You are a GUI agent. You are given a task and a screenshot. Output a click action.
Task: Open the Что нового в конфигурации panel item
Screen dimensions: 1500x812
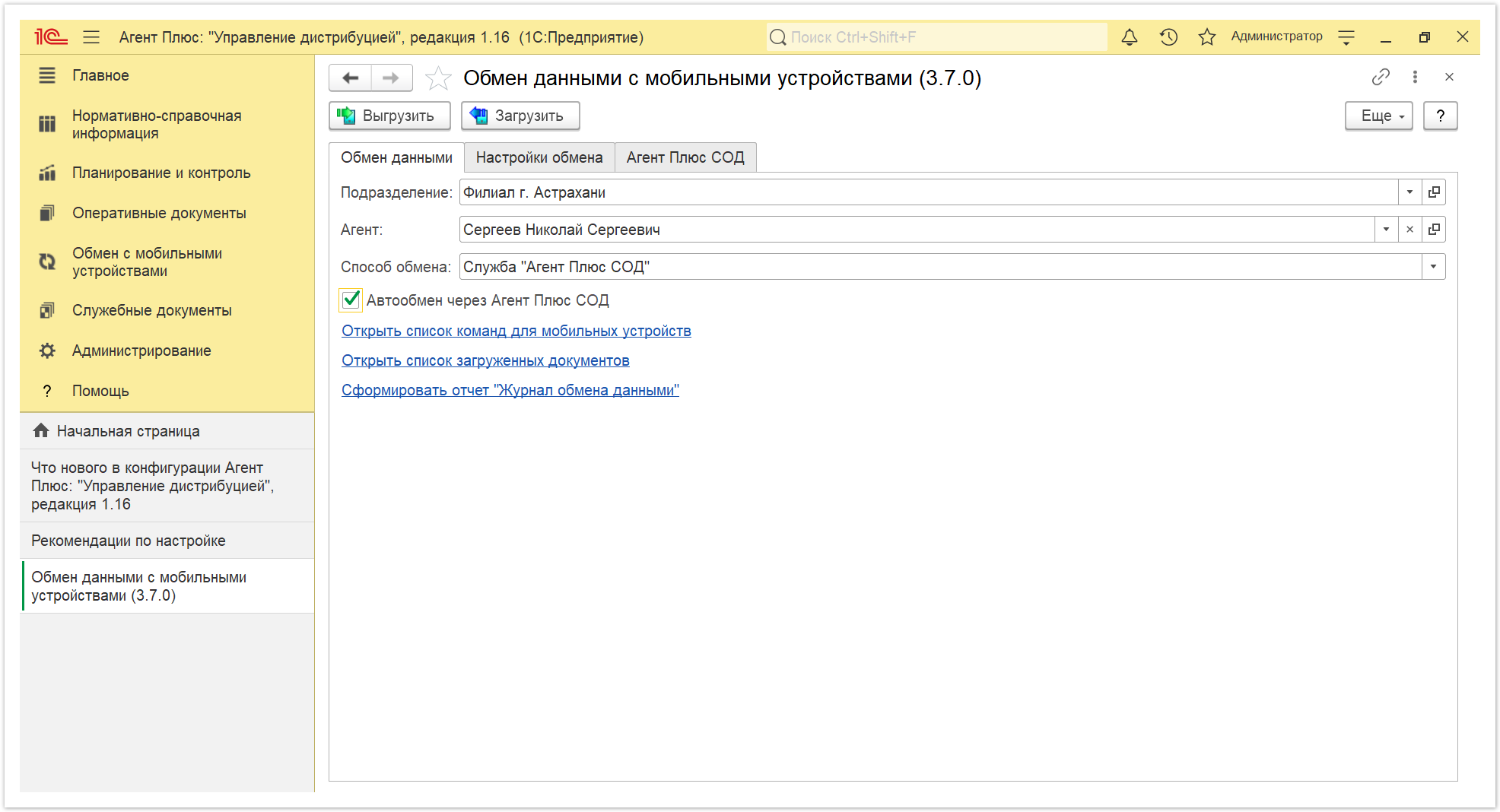(x=167, y=486)
